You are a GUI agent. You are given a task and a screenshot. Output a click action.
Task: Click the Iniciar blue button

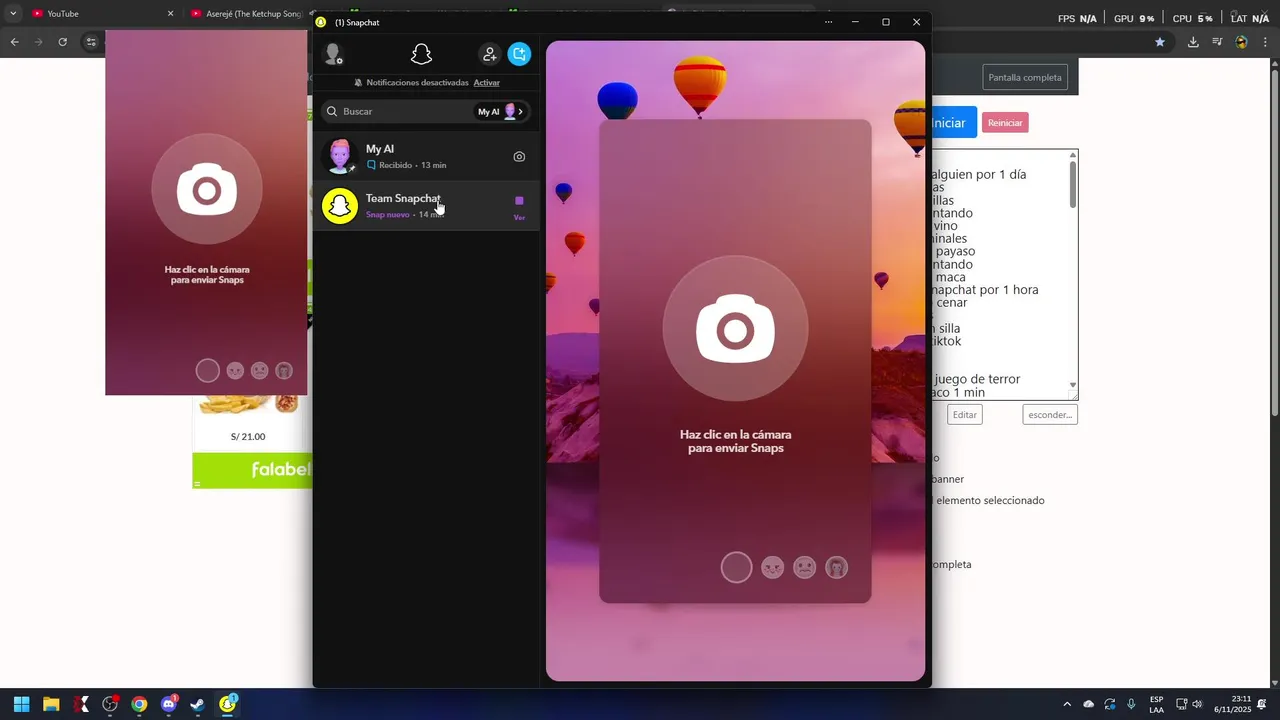click(x=953, y=123)
